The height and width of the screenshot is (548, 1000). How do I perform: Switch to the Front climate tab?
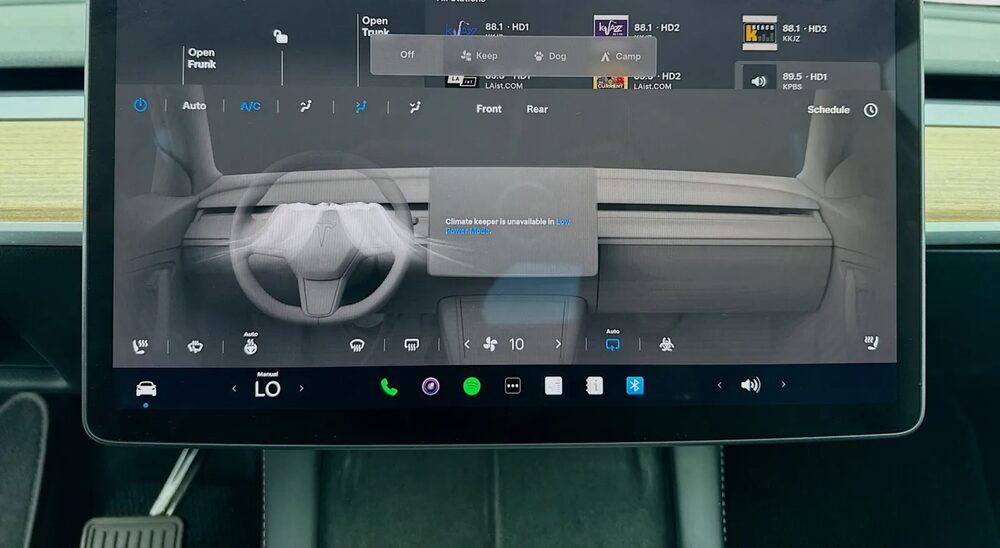tap(489, 109)
